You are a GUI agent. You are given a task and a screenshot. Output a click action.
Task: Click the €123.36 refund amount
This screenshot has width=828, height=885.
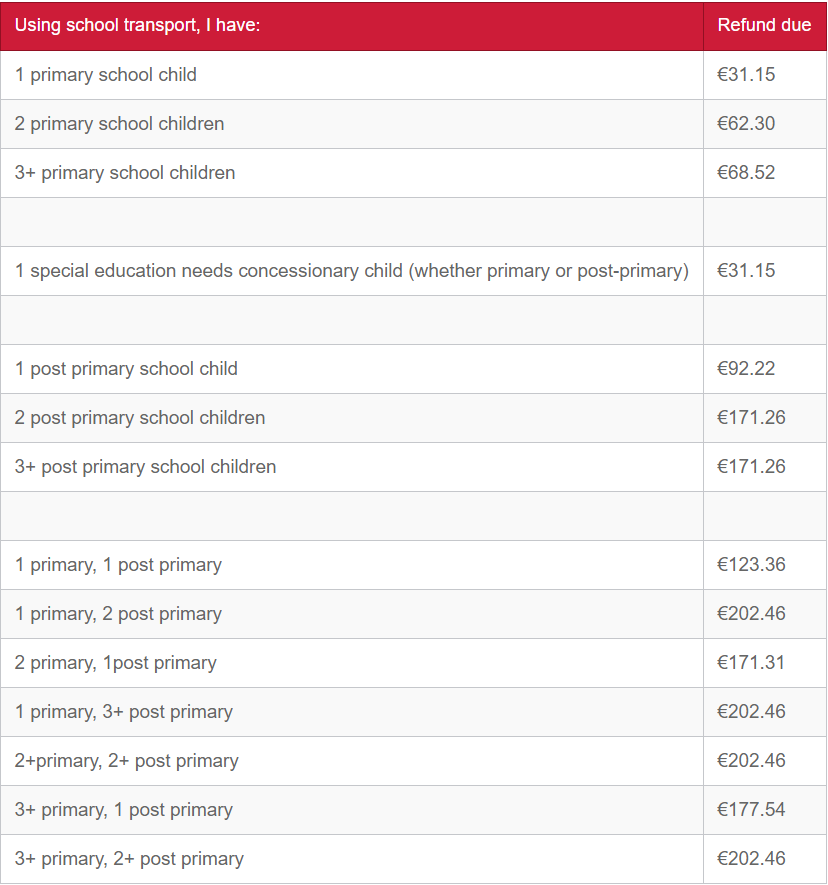pyautogui.click(x=751, y=564)
